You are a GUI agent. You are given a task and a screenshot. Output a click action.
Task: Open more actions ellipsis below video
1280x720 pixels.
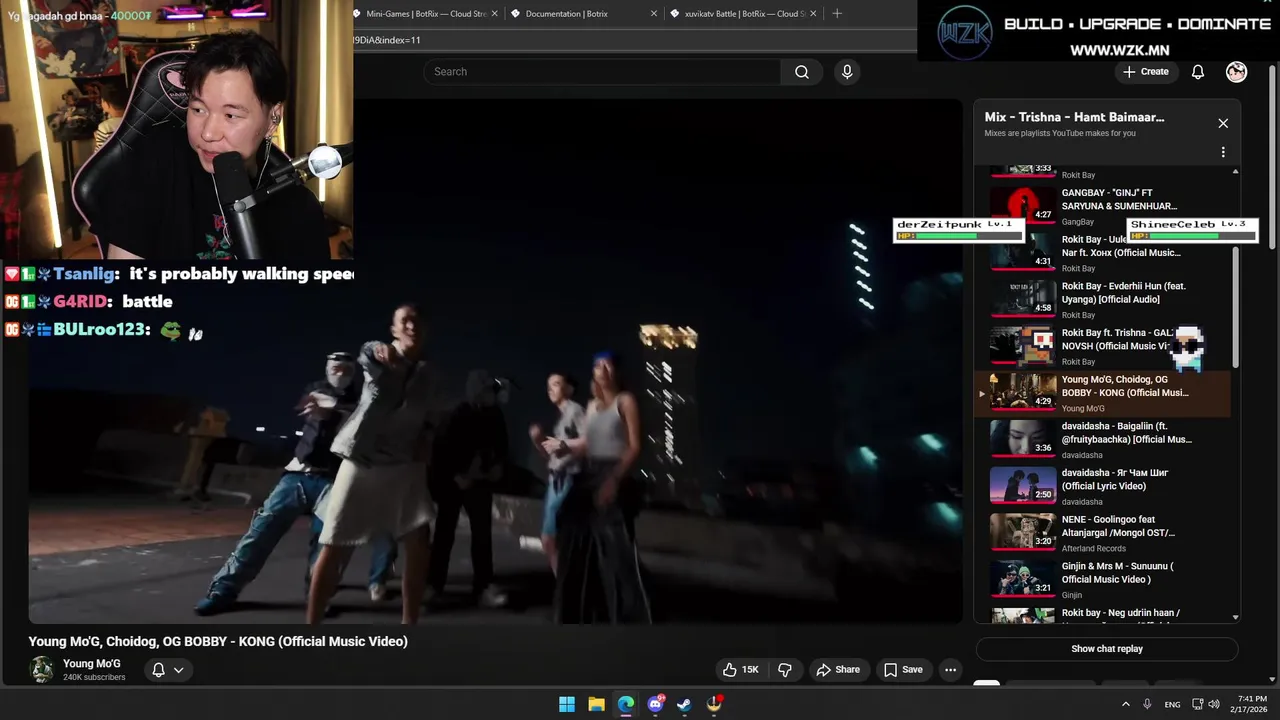(x=951, y=670)
